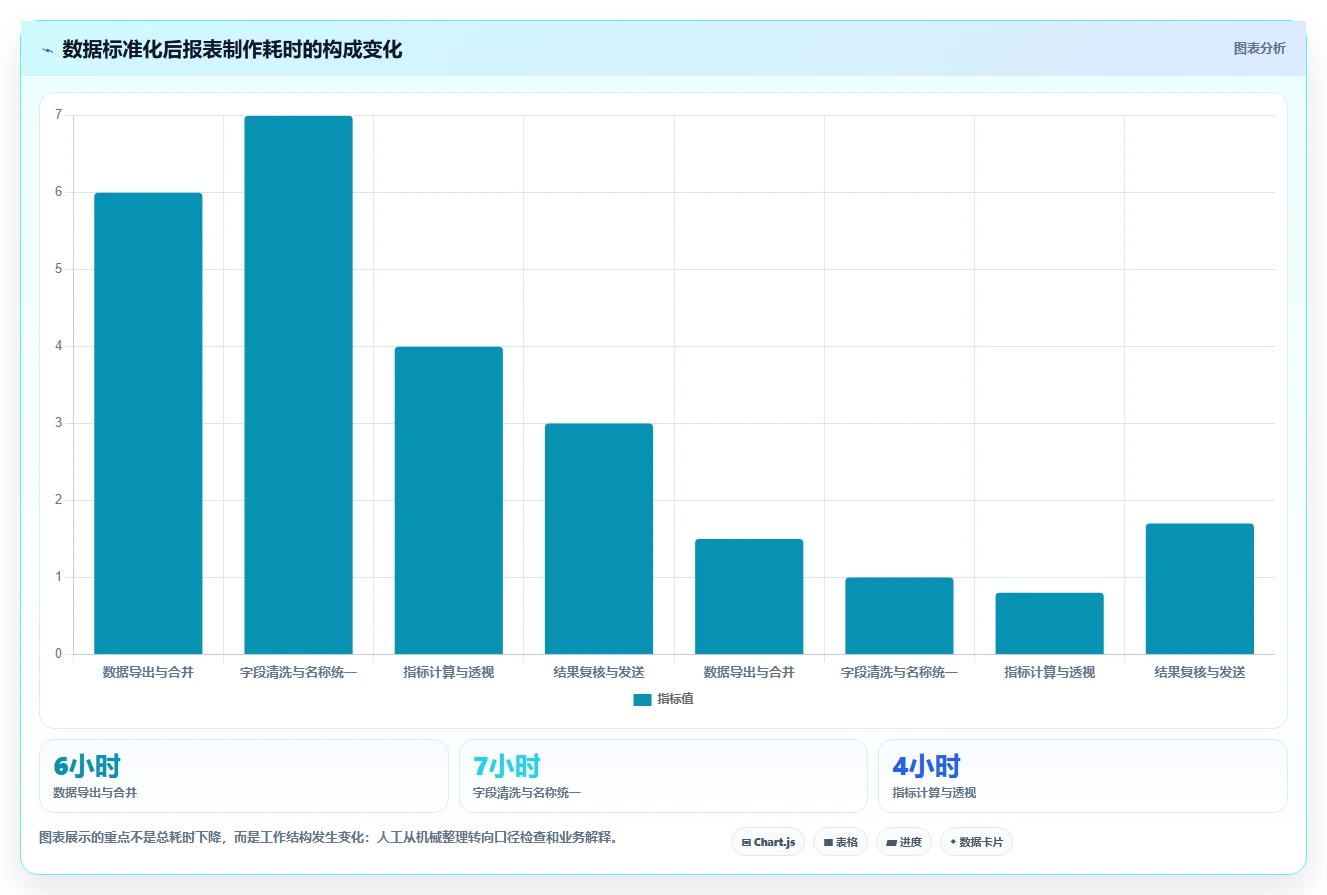This screenshot has width=1327, height=895.
Task: Select the 进度 chip
Action: pyautogui.click(x=904, y=842)
